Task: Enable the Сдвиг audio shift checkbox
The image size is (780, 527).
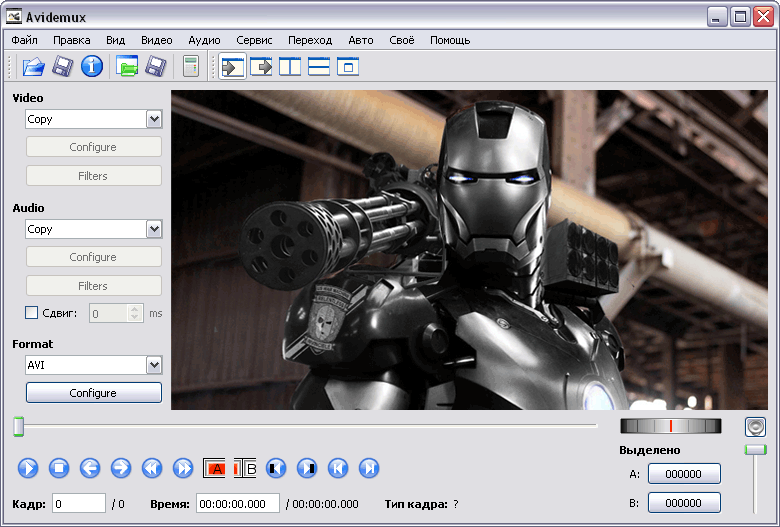Action: (32, 313)
